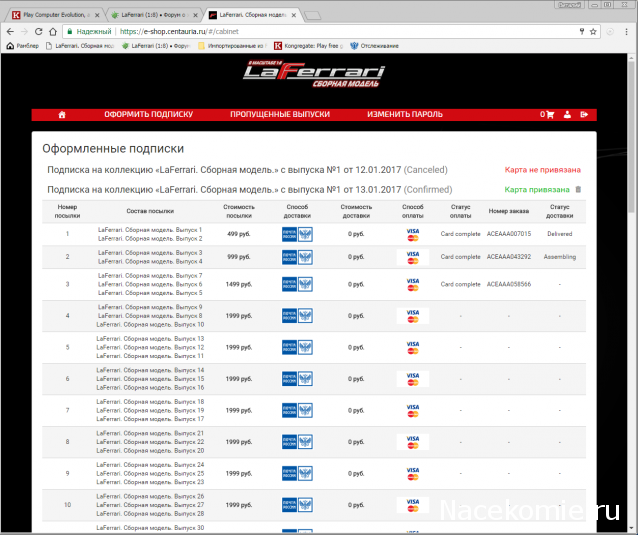Click the 499 руб. parcel cost

(239, 234)
